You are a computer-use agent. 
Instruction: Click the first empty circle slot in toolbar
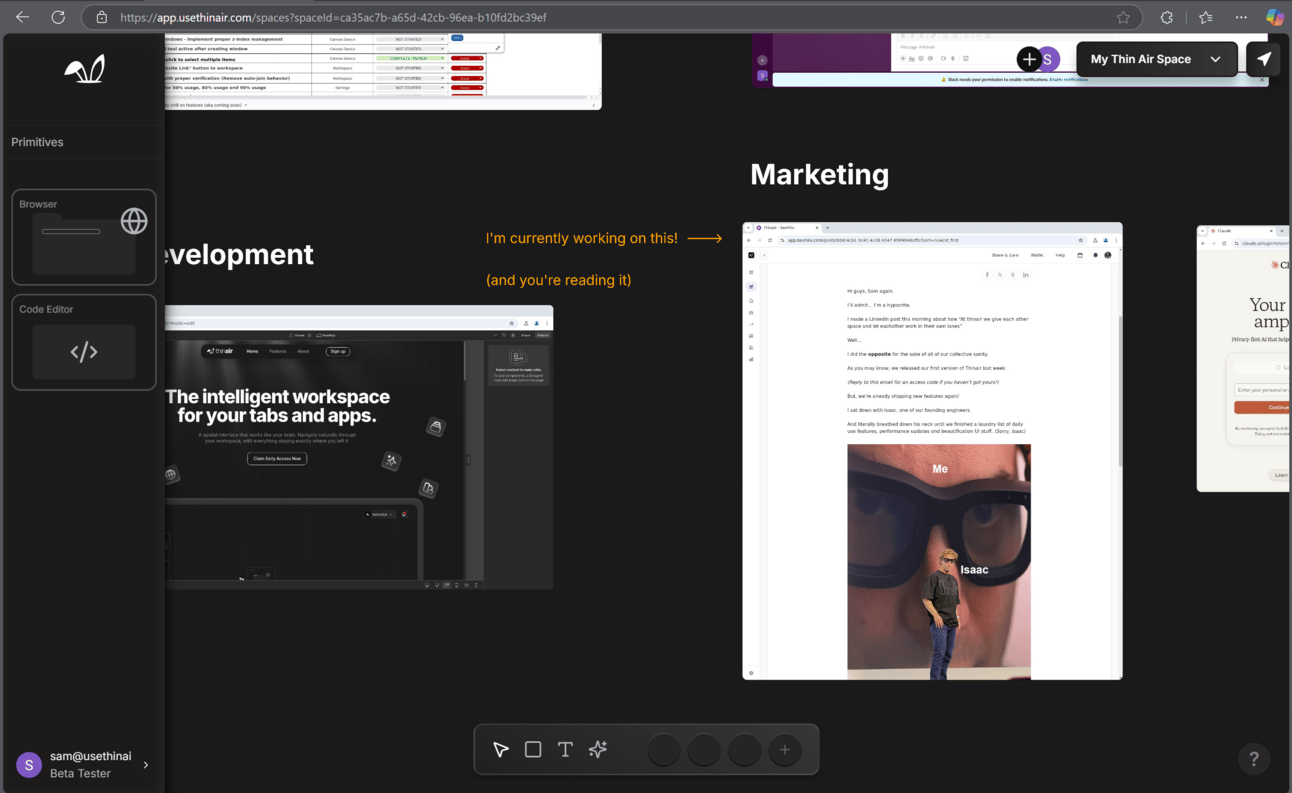[664, 749]
